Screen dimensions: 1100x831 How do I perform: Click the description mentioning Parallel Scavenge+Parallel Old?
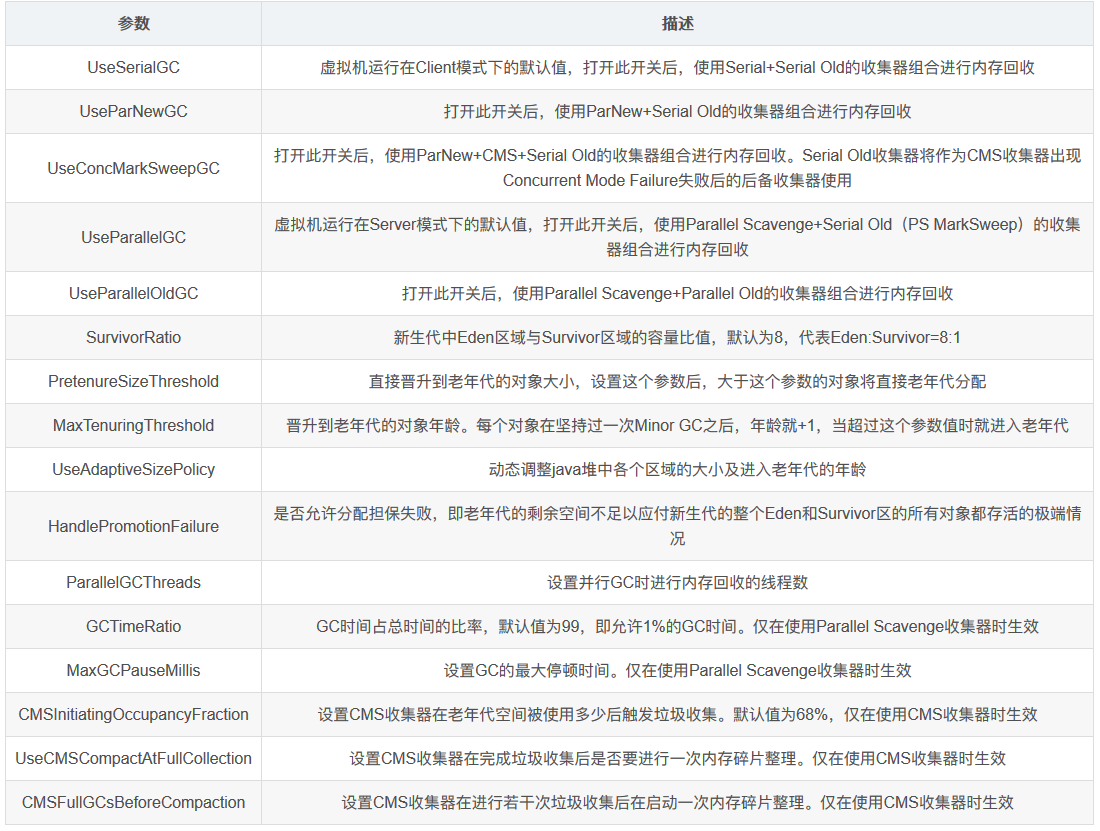[677, 294]
